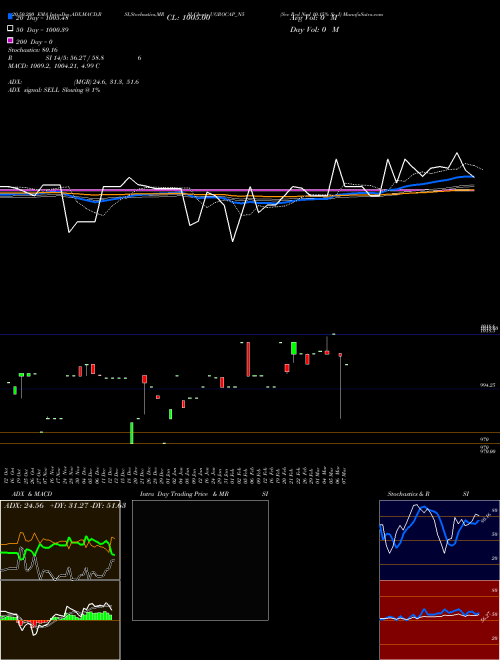
Task: Click the tall red candle in candlestick chart
Action: 248,359
